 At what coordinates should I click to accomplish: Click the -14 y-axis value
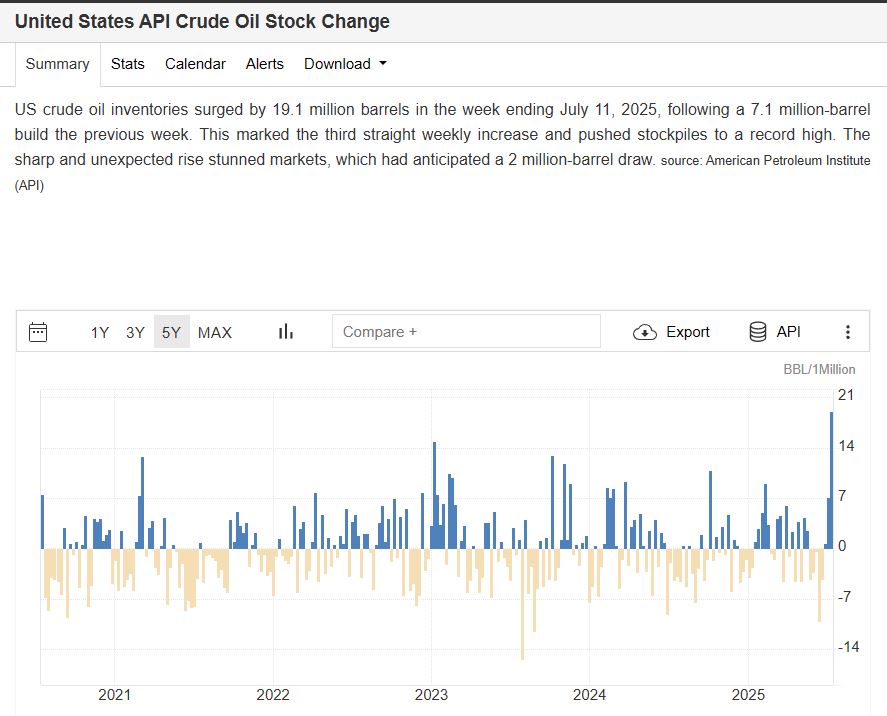(x=848, y=646)
